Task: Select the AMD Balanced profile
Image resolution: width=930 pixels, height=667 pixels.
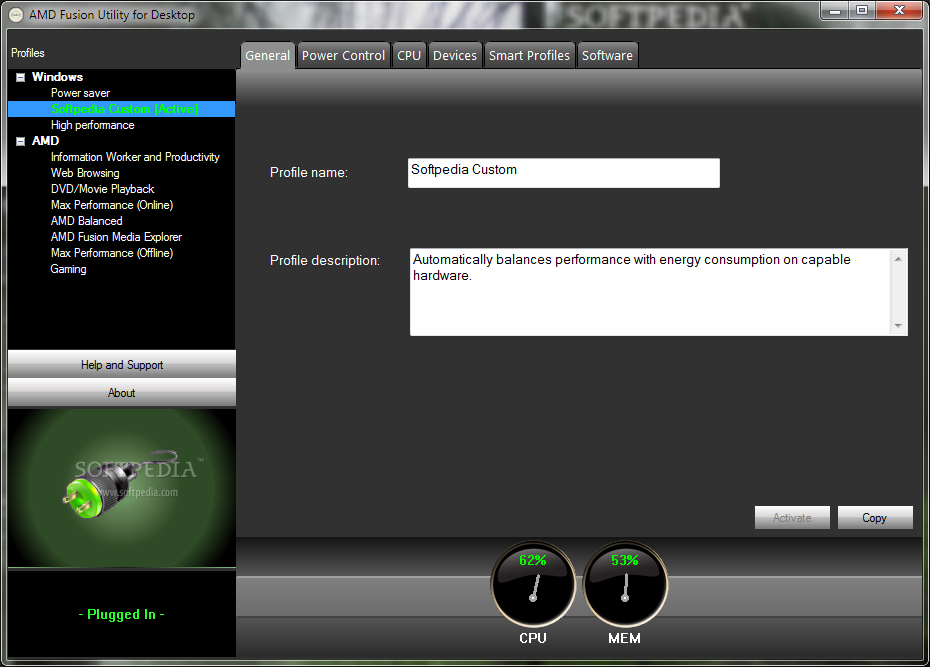Action: pos(87,221)
